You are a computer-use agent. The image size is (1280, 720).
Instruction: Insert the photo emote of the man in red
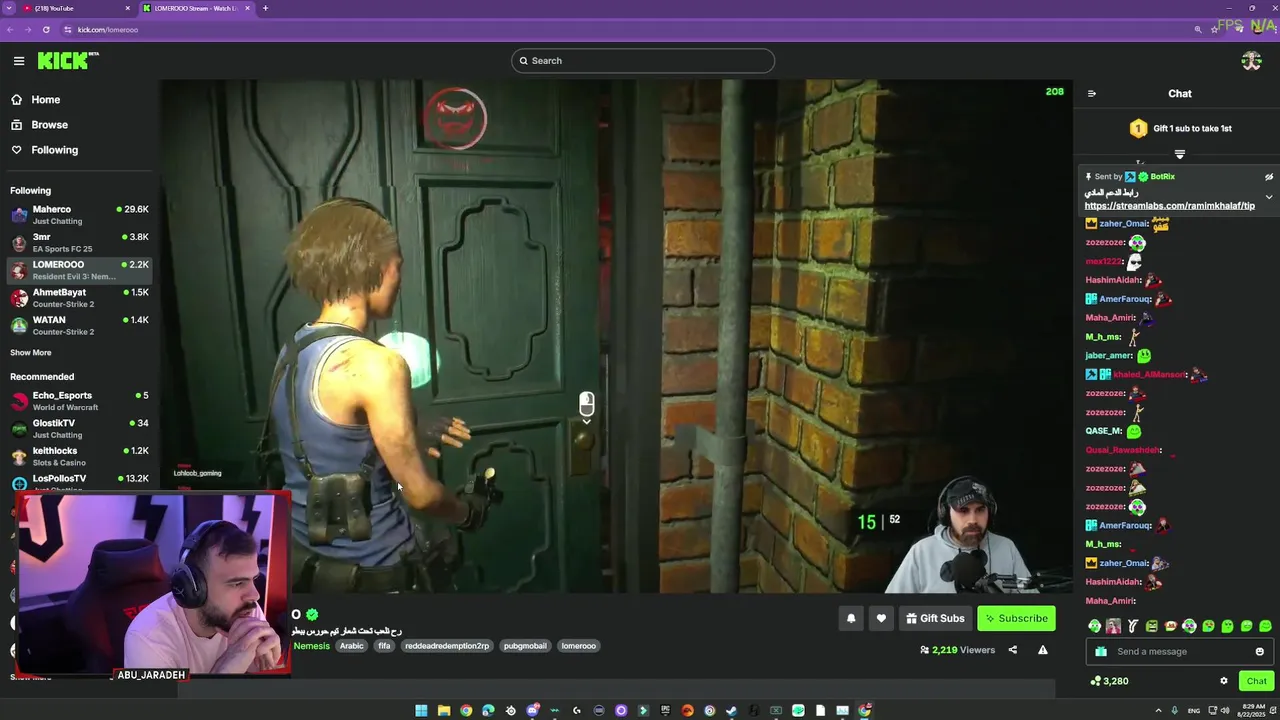1113,626
